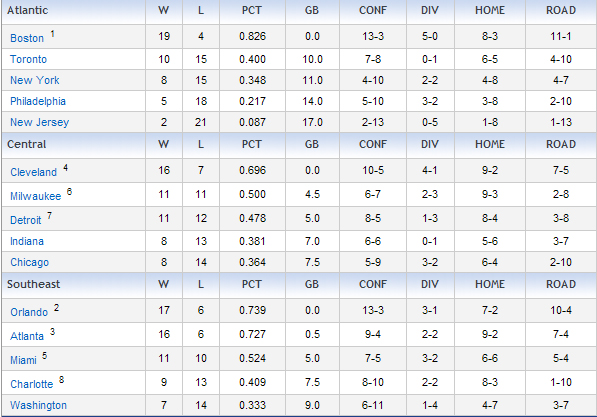Click the Central division header
Viewport: 597px width, 417px height.
26,144
